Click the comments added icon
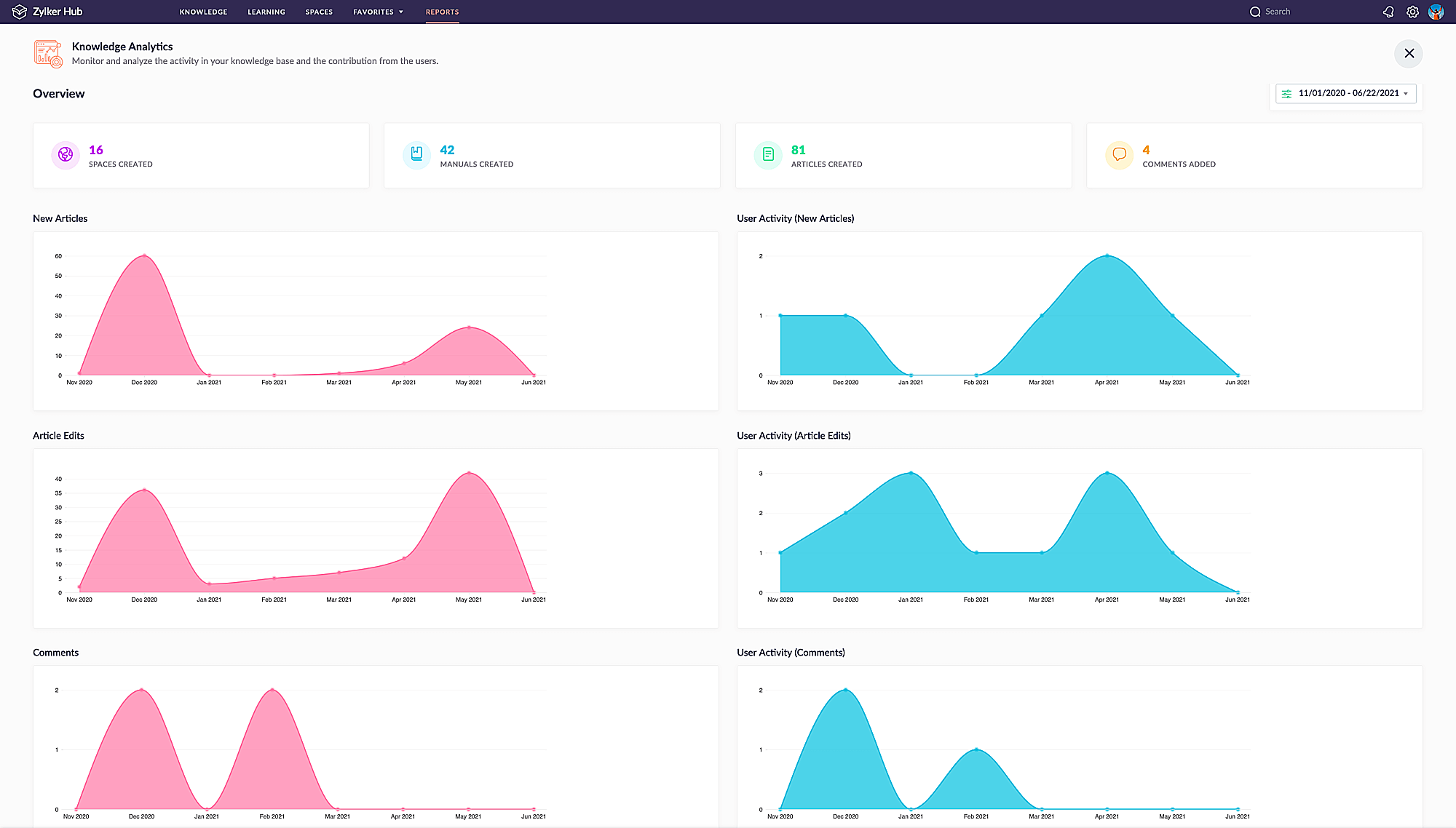 (1118, 155)
